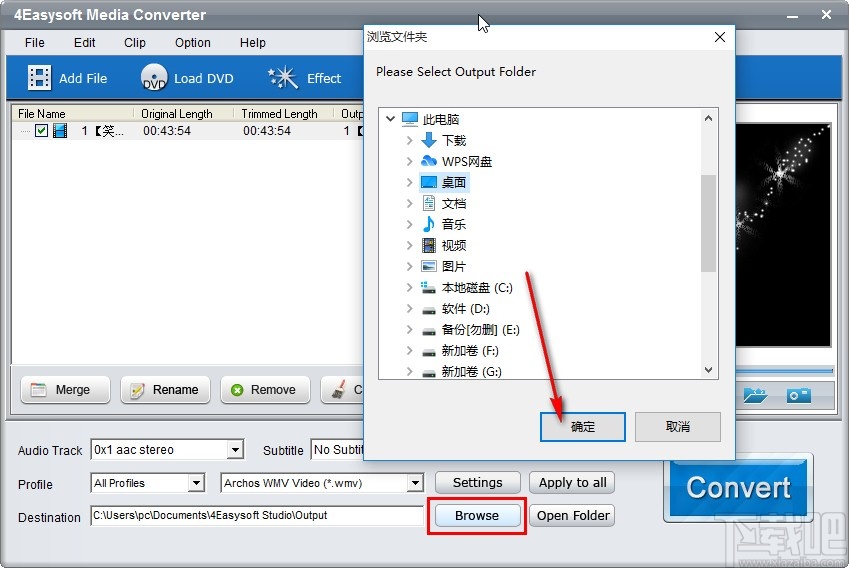Click the 确定 button

[583, 427]
